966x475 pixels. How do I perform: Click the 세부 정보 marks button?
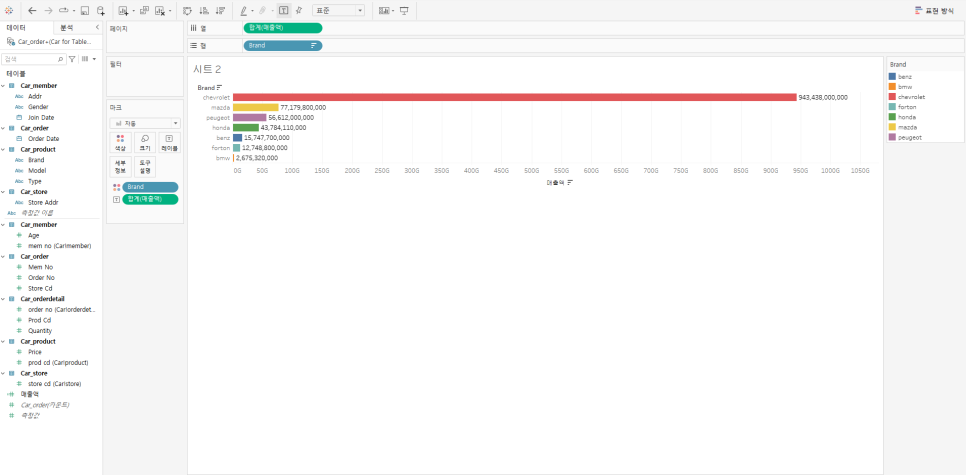120,166
